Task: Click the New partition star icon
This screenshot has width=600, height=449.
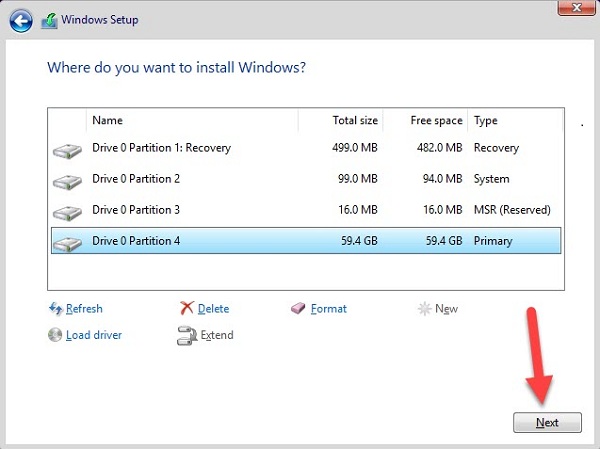Action: point(424,309)
